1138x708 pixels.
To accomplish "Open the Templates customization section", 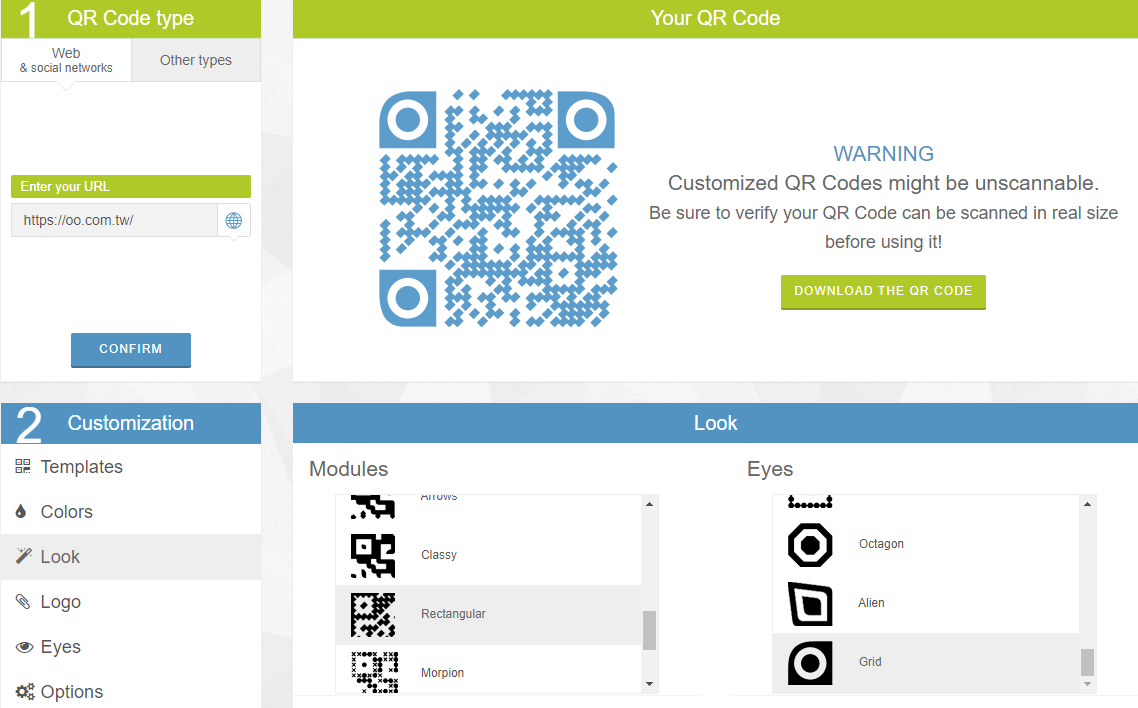I will pyautogui.click(x=131, y=466).
